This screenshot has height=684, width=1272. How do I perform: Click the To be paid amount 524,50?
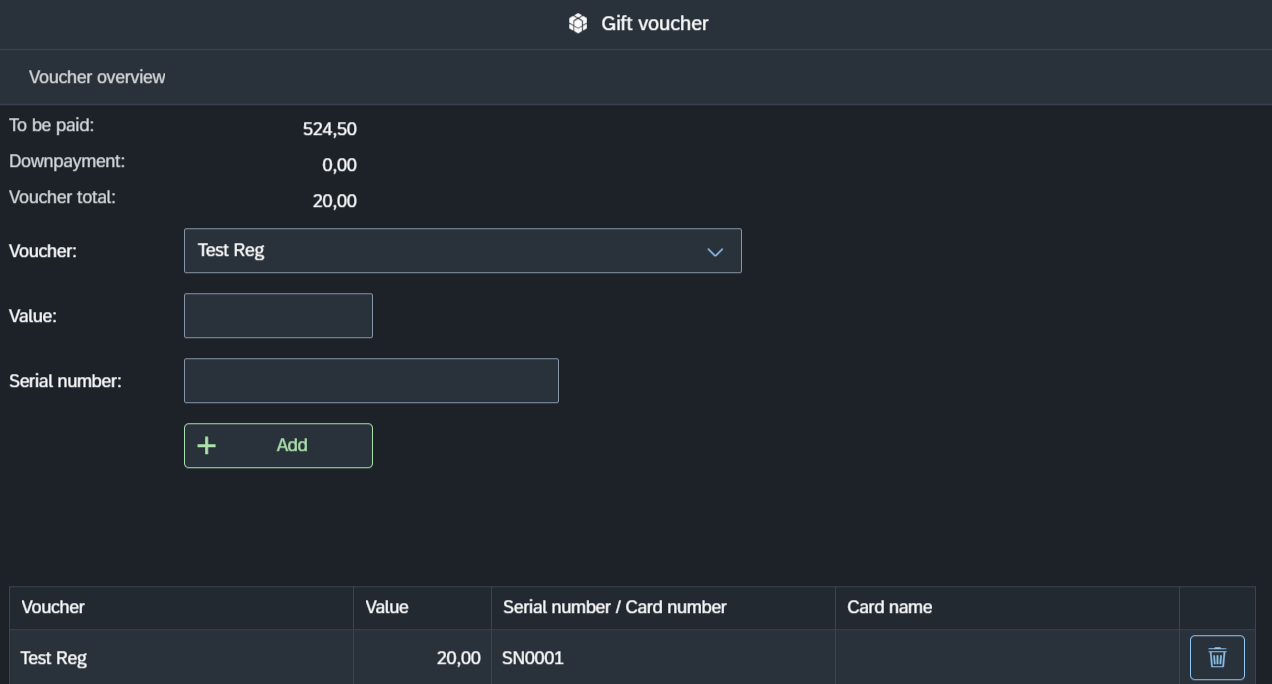[329, 129]
